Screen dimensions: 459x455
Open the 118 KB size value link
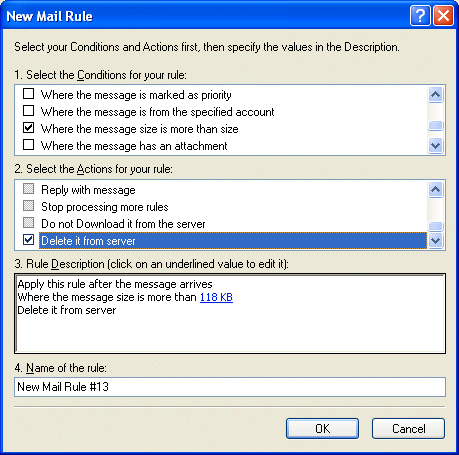216,297
